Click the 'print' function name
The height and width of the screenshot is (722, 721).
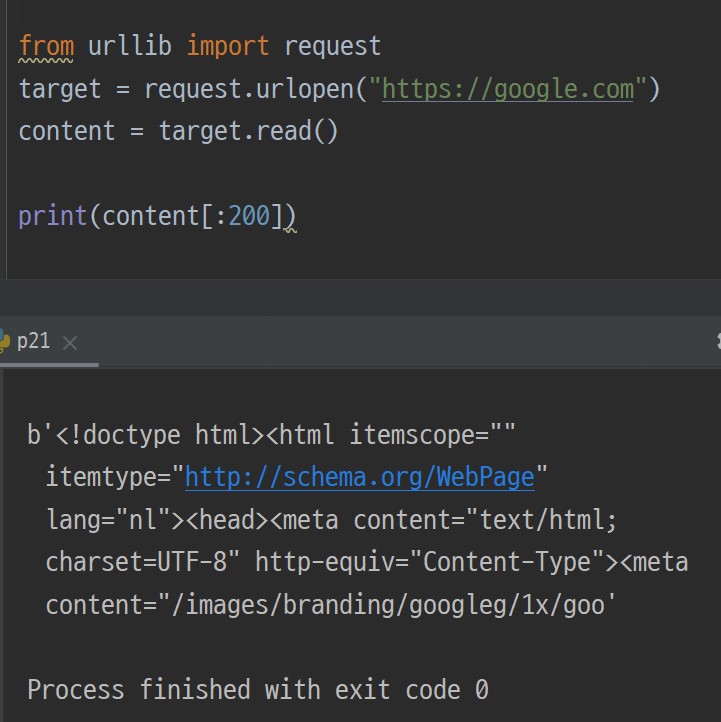coord(52,216)
